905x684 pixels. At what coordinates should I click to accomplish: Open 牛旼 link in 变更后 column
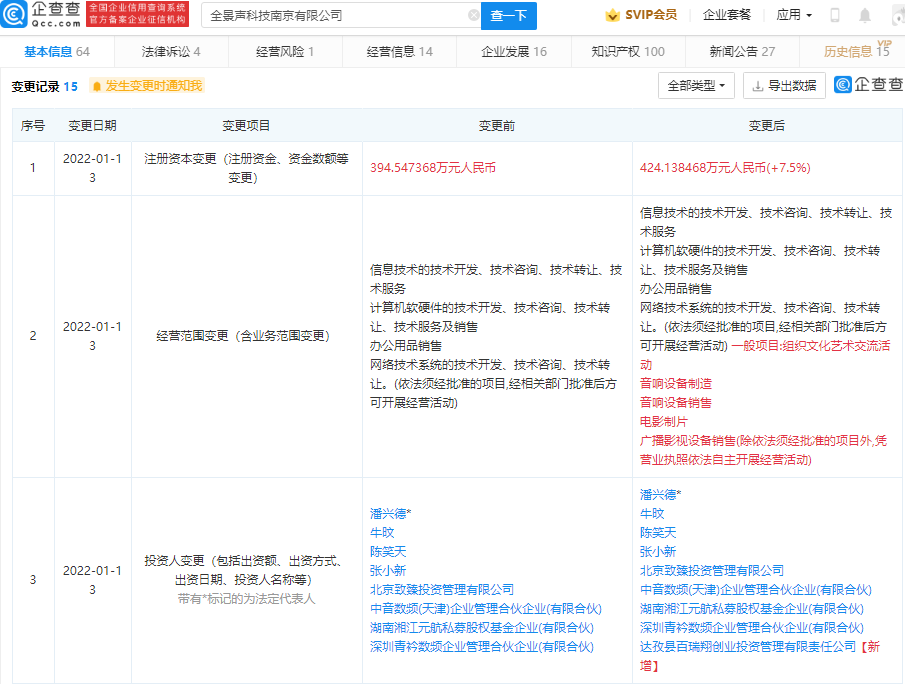point(652,514)
